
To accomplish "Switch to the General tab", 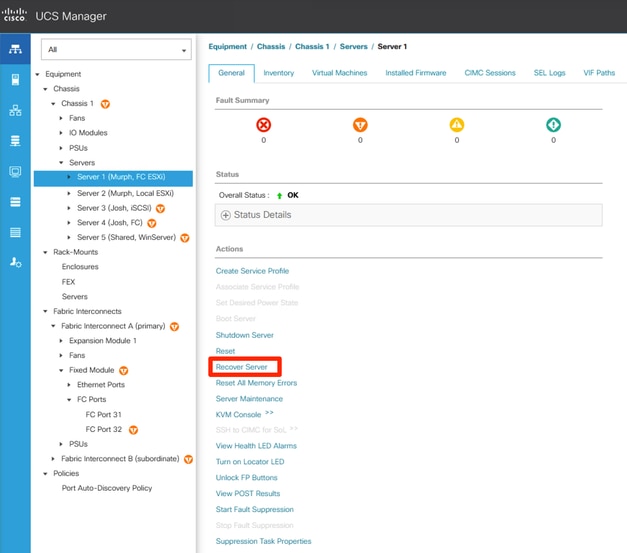I will pyautogui.click(x=231, y=73).
